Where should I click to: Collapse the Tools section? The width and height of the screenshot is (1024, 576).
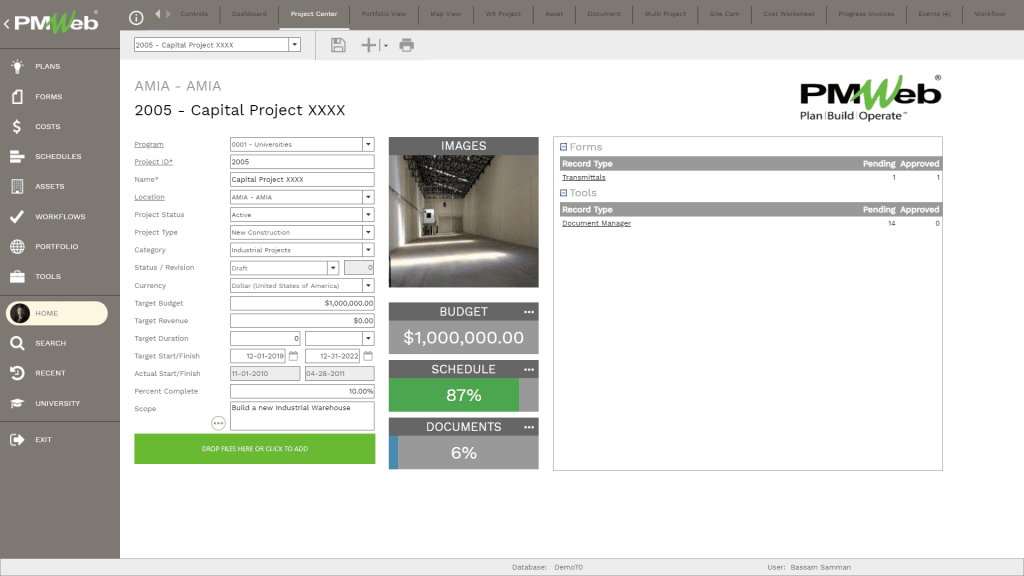[x=564, y=193]
